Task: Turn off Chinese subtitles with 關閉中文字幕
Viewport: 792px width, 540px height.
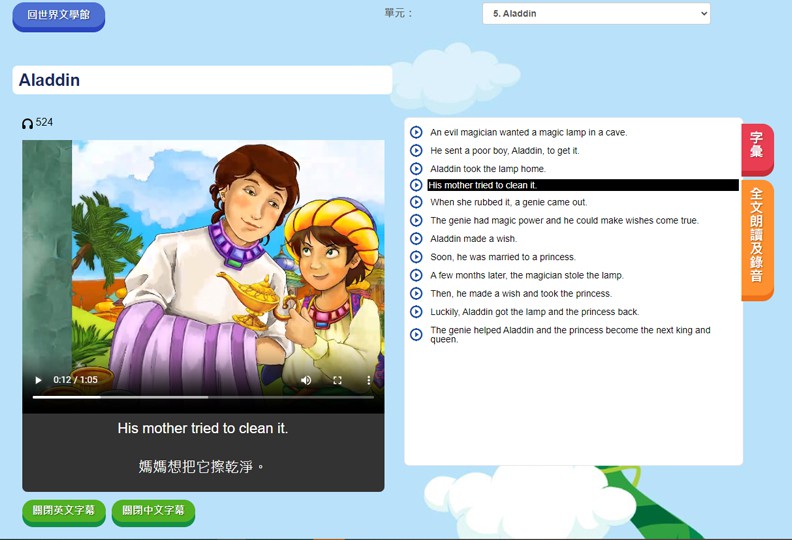Action: [x=153, y=511]
